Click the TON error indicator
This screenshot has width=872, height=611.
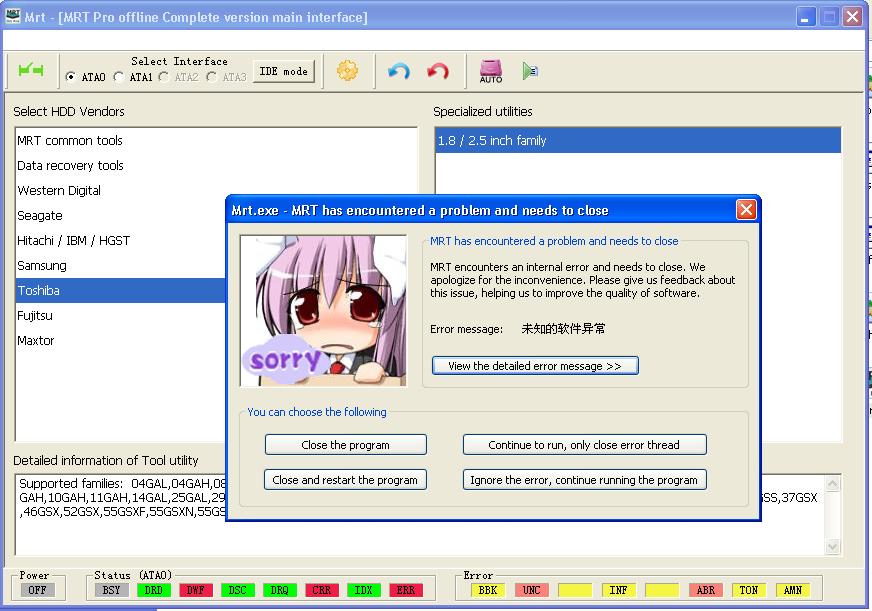[x=749, y=590]
